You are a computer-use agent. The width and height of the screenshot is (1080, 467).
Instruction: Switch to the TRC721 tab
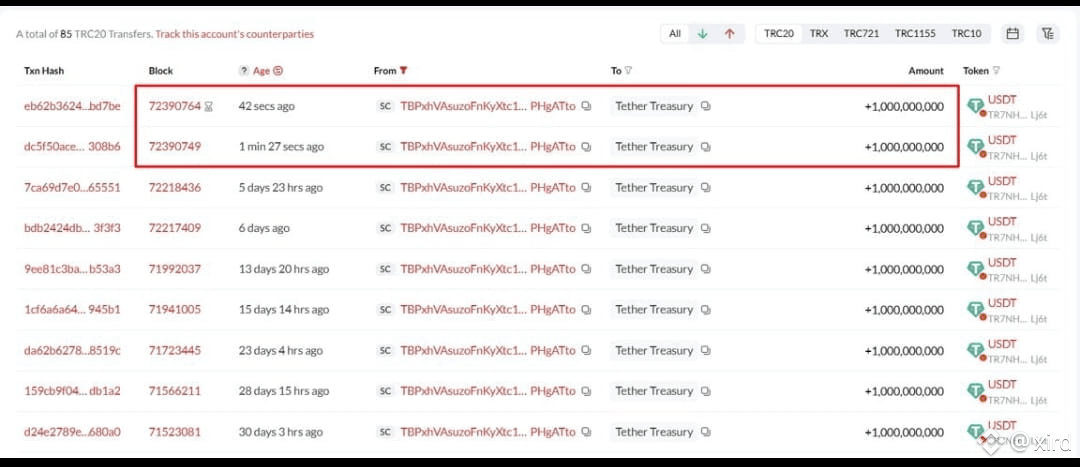[x=862, y=34]
